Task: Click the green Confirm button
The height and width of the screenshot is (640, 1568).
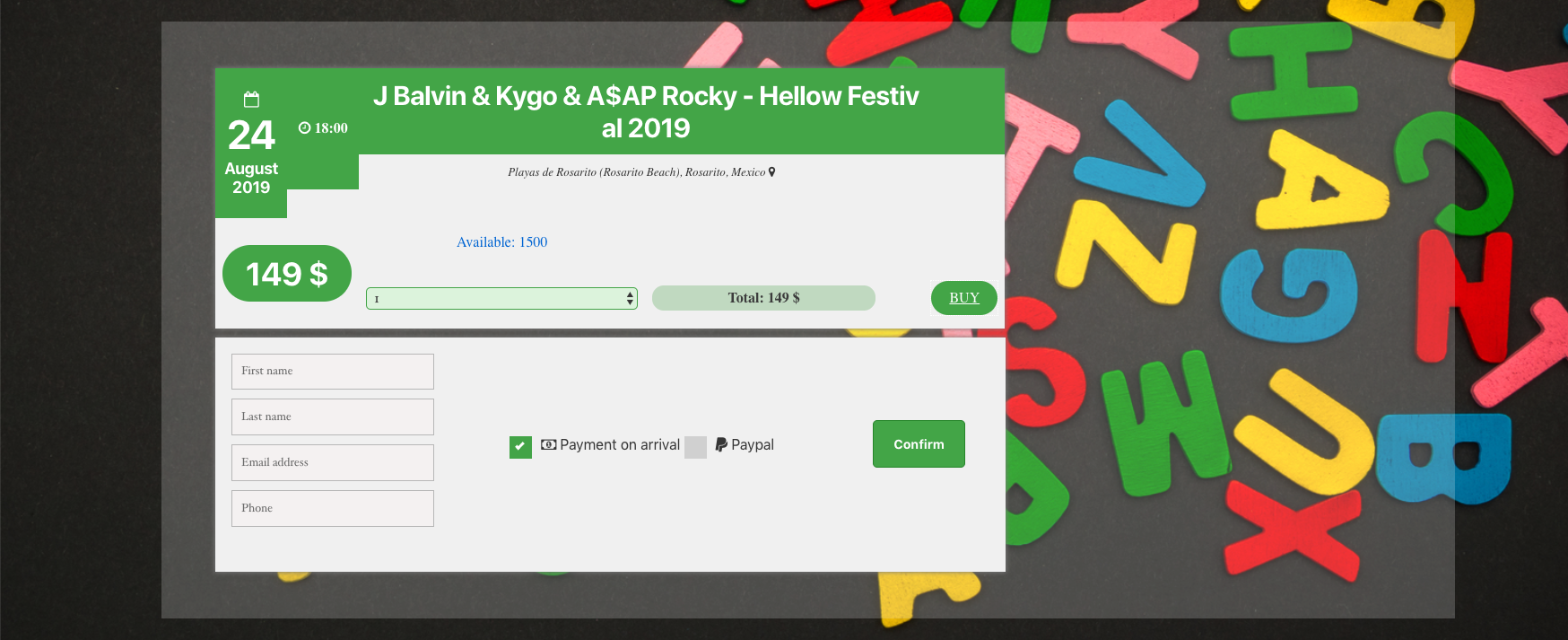Action: [x=919, y=444]
